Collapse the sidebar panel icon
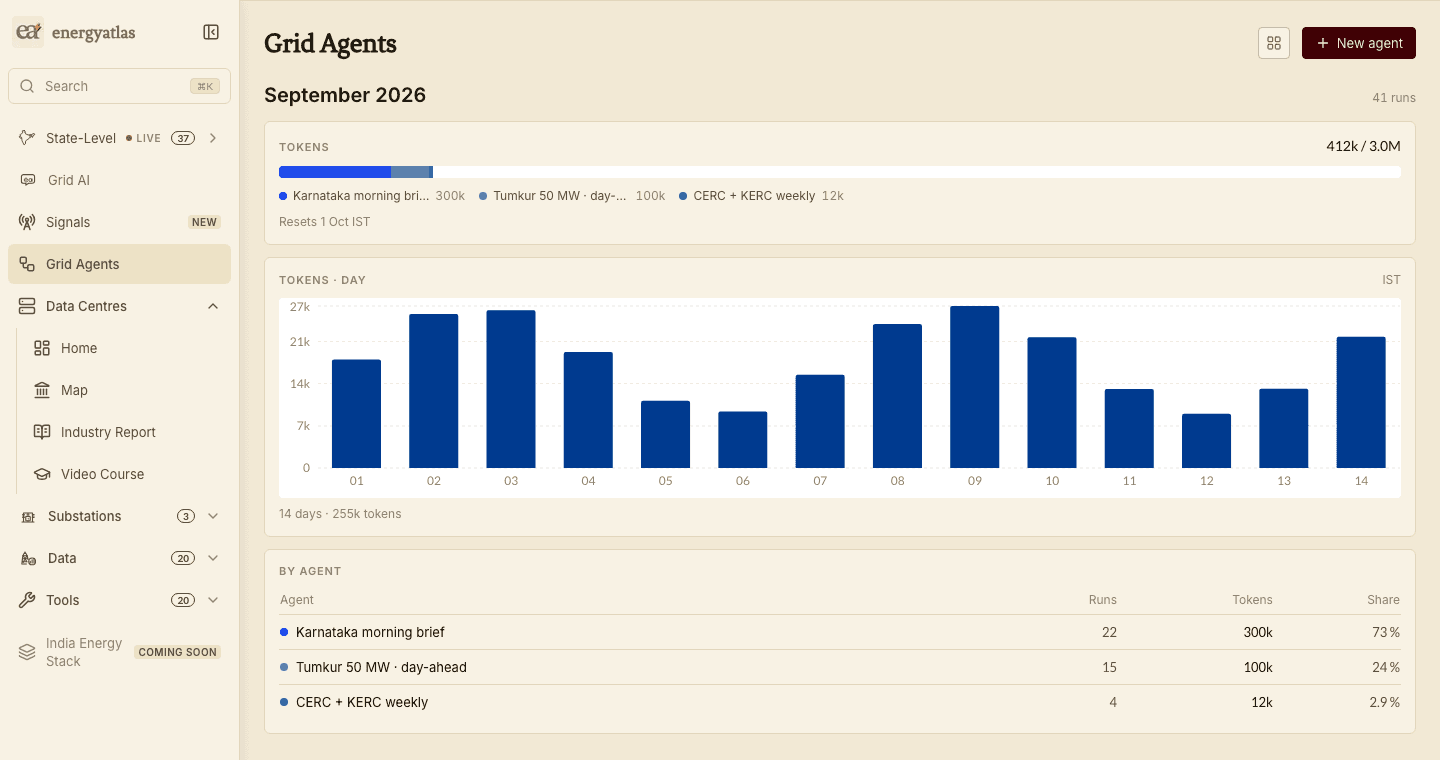This screenshot has height=760, width=1440. (x=211, y=32)
